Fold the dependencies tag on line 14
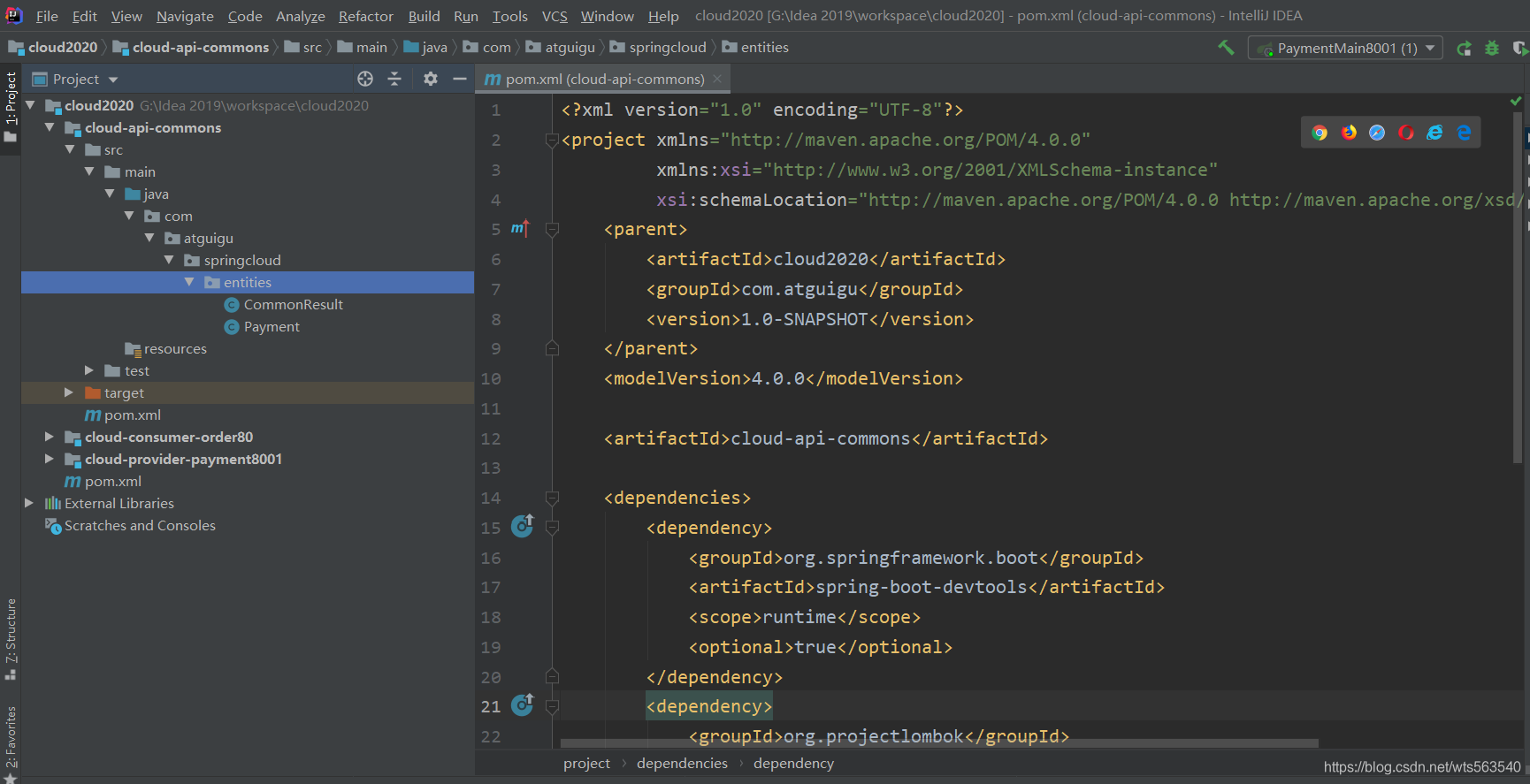Viewport: 1530px width, 784px height. [x=552, y=499]
